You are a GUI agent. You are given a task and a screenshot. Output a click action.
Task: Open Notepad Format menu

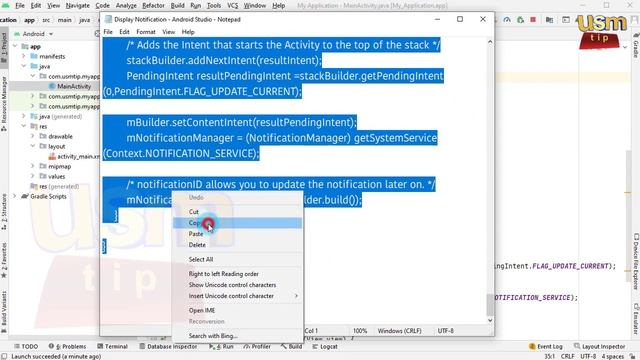(x=146, y=32)
